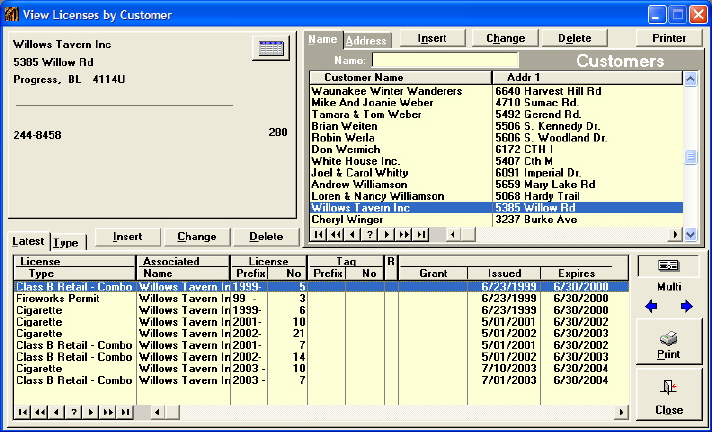
Task: Click the blue left arrow under Multi
Action: tap(652, 306)
